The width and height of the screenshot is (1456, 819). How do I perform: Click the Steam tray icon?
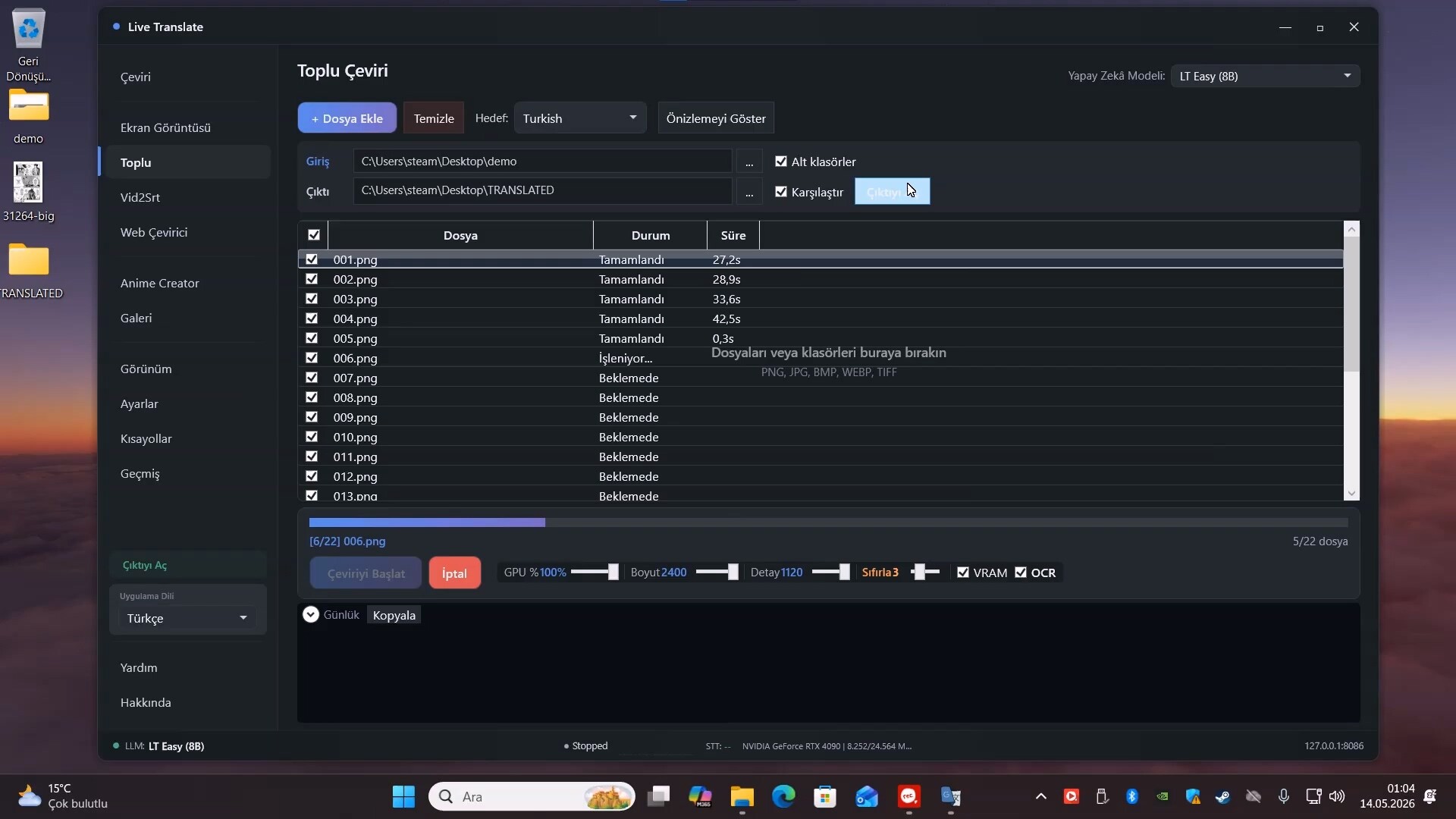click(x=1222, y=796)
